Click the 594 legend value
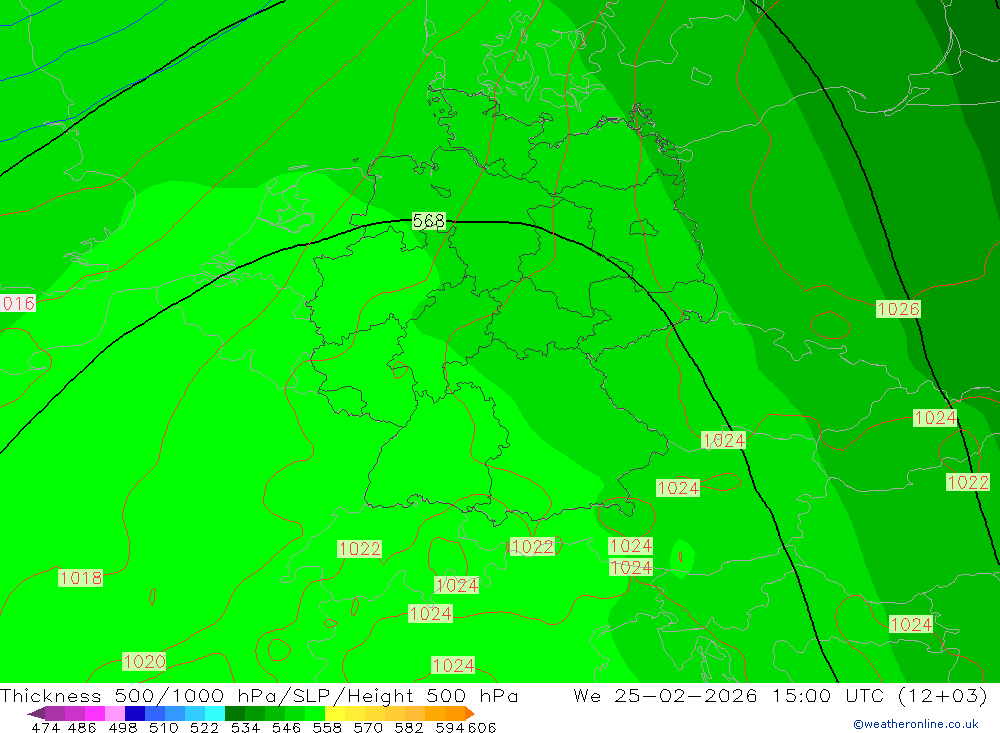Viewport: 1000px width, 733px height. [x=450, y=728]
